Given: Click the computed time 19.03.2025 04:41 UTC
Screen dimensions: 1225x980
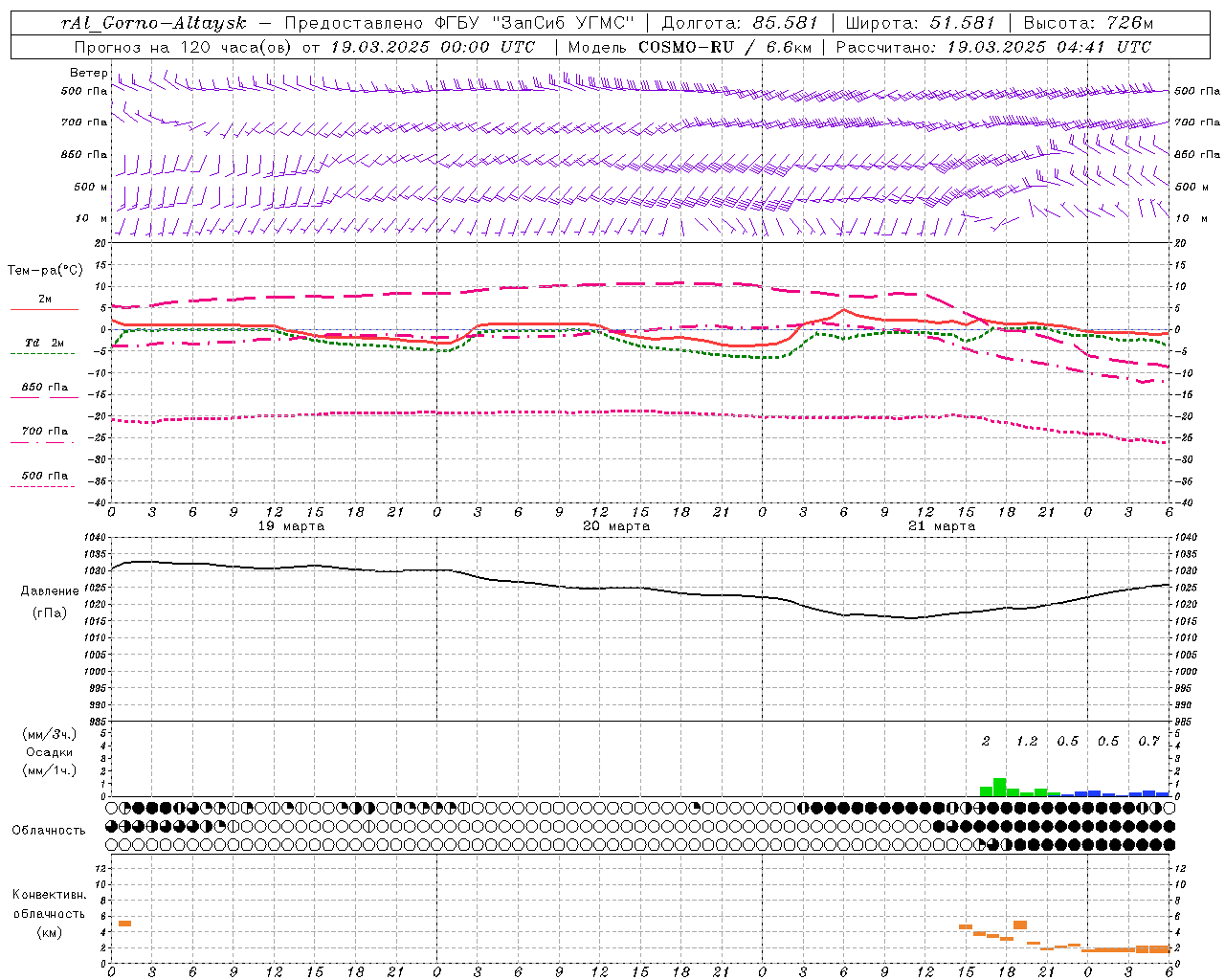Looking at the screenshot, I should pos(1049,47).
